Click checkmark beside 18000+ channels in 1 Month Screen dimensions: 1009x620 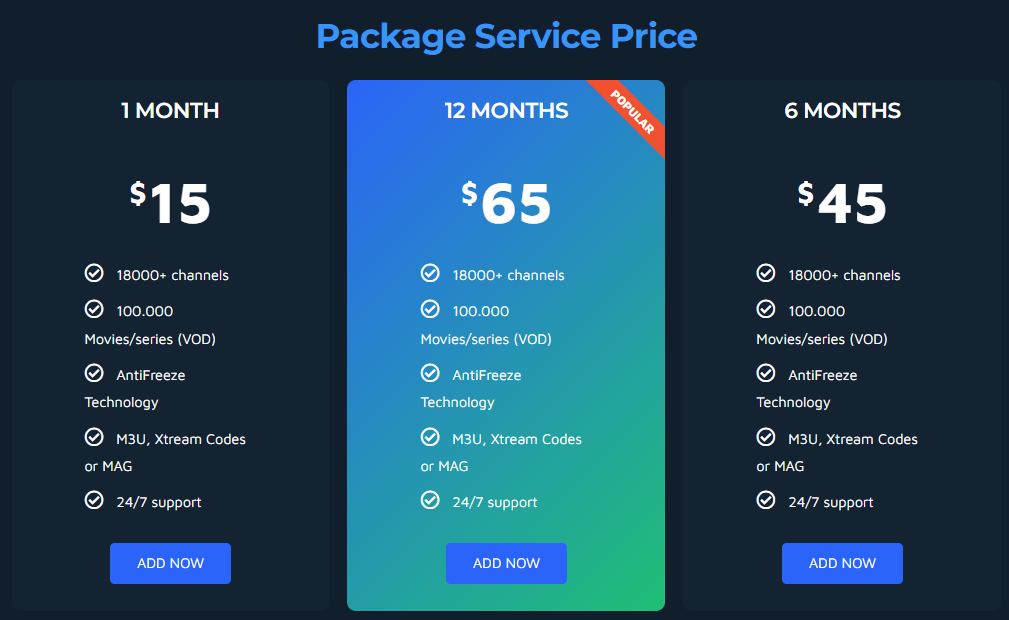click(x=94, y=273)
